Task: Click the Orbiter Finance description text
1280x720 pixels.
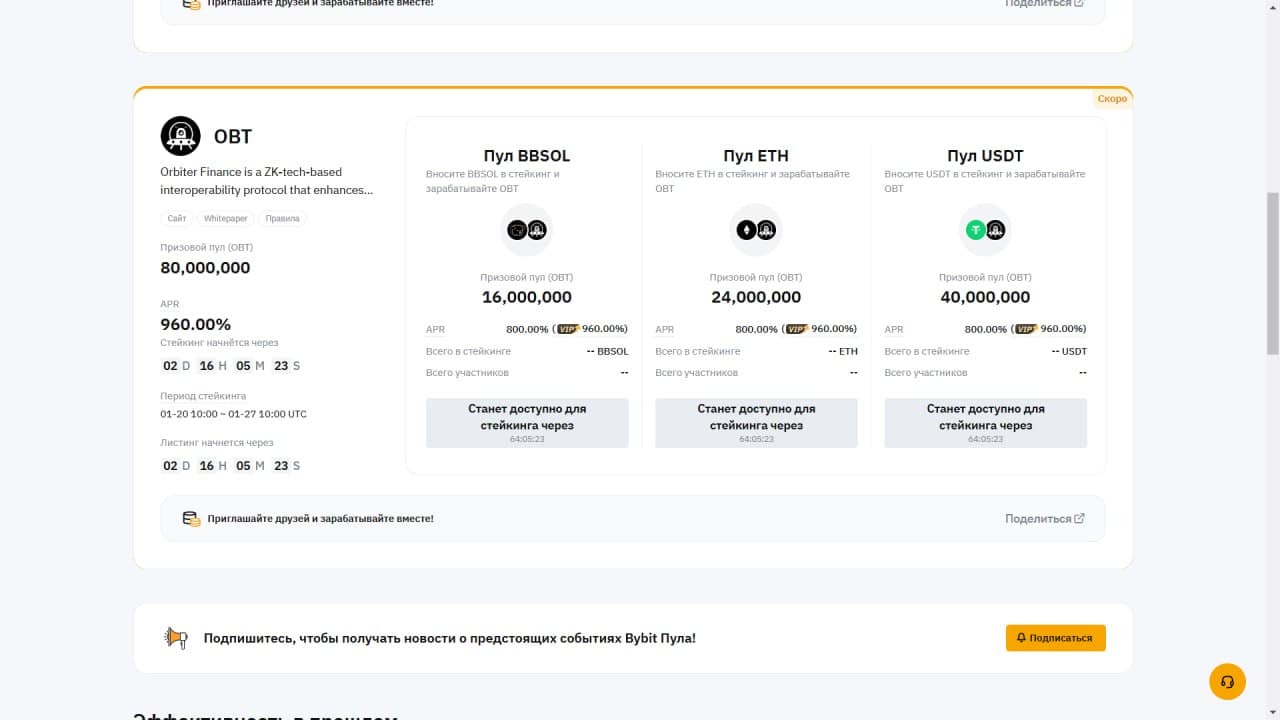Action: pyautogui.click(x=266, y=181)
